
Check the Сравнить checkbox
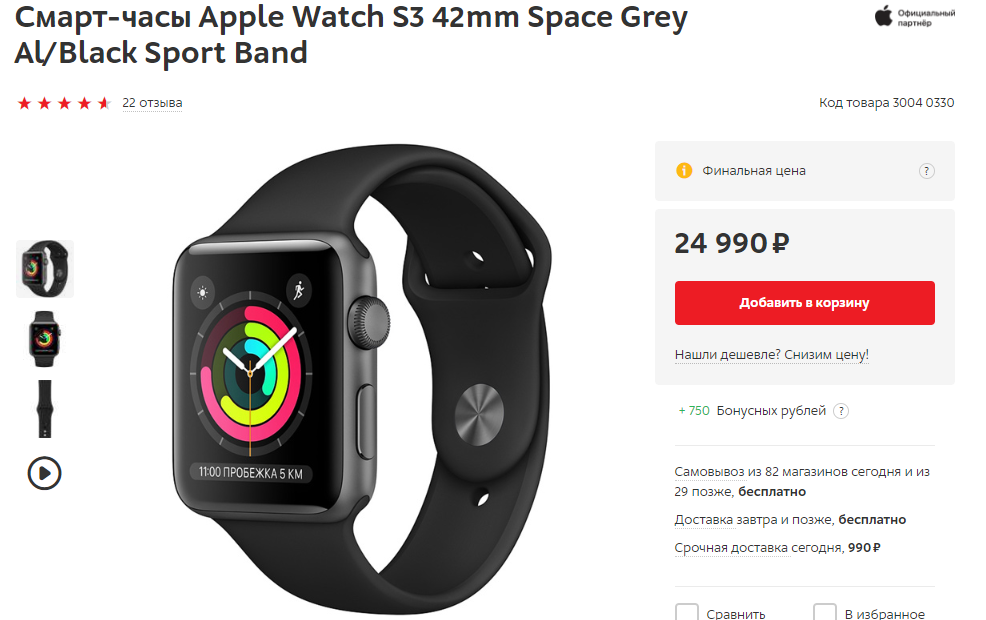click(687, 612)
